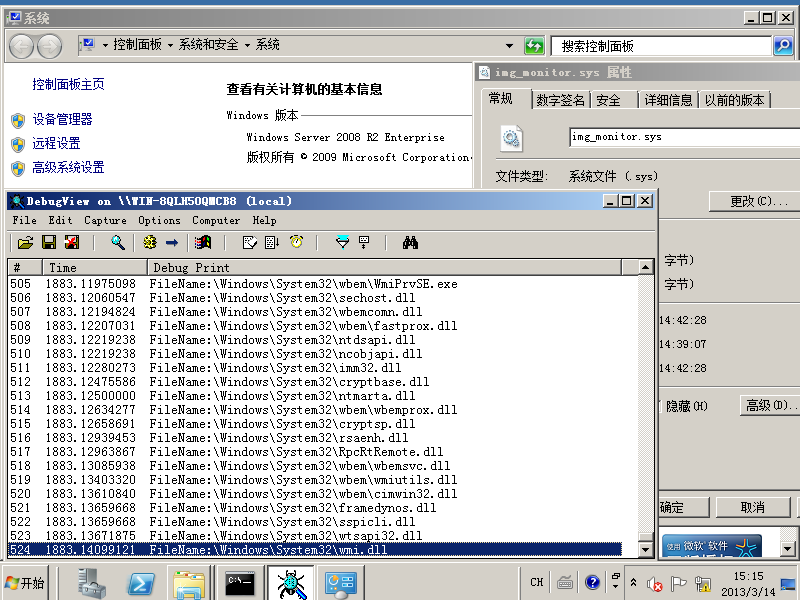Open the 设备管理器 link
This screenshot has width=800, height=600.
coord(62,119)
